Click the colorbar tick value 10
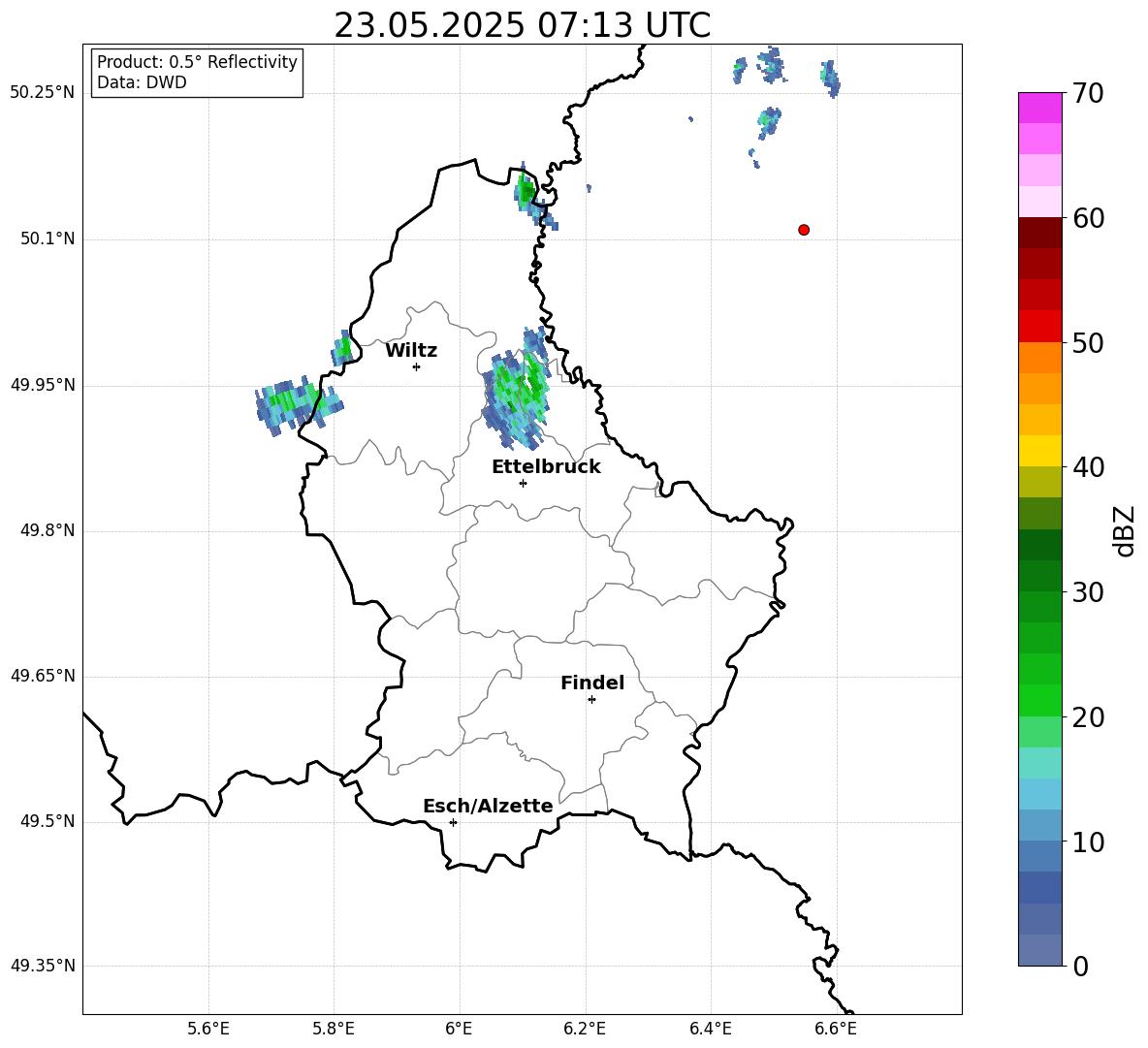1148x1048 pixels. click(1088, 842)
